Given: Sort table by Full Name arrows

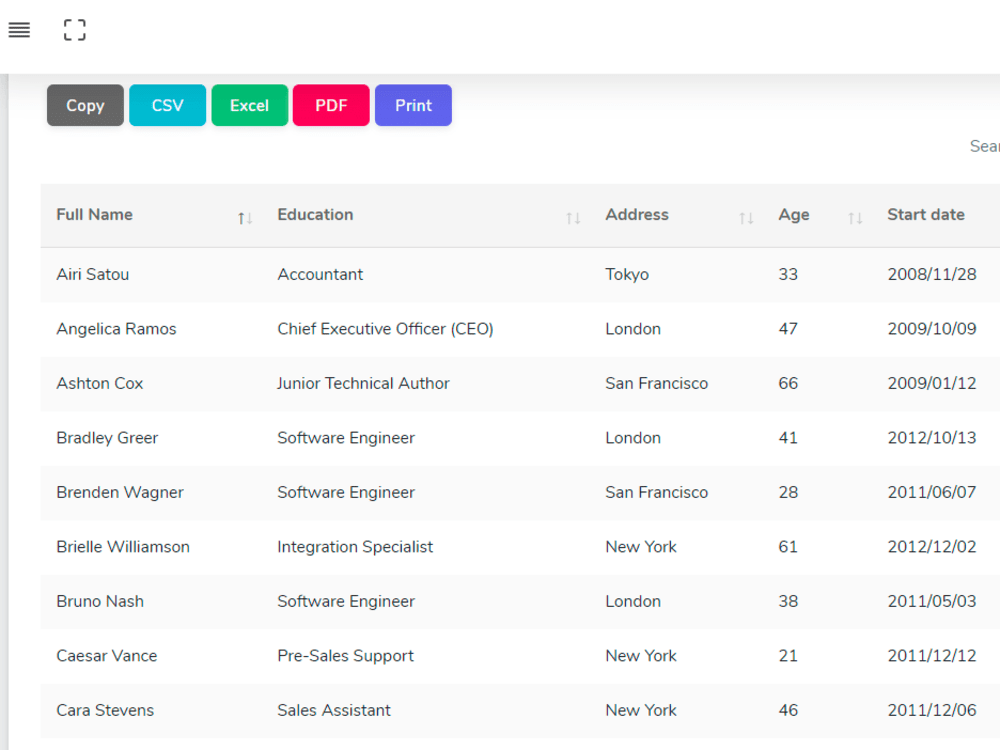Looking at the screenshot, I should [245, 219].
